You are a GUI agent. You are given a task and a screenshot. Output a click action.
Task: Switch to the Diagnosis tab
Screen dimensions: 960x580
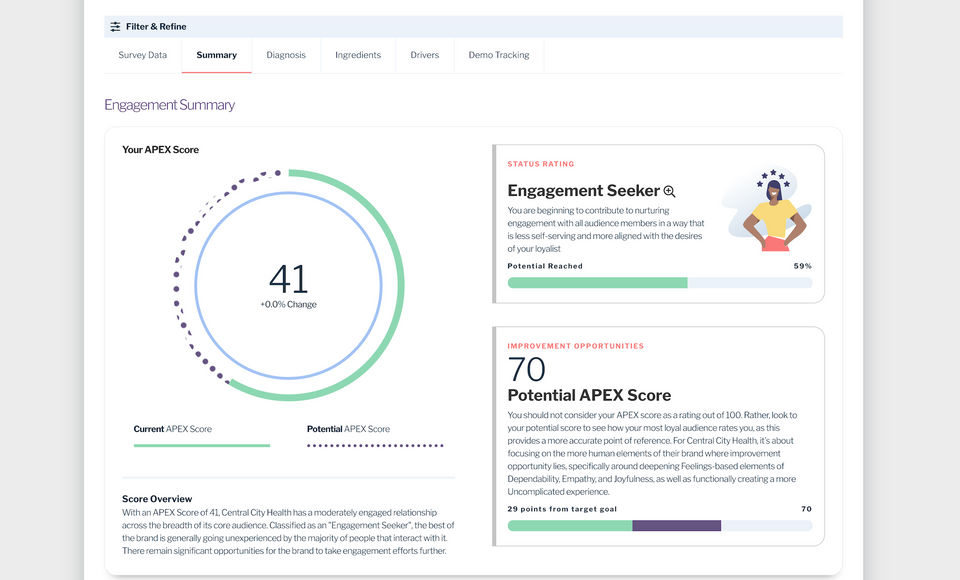pos(286,55)
